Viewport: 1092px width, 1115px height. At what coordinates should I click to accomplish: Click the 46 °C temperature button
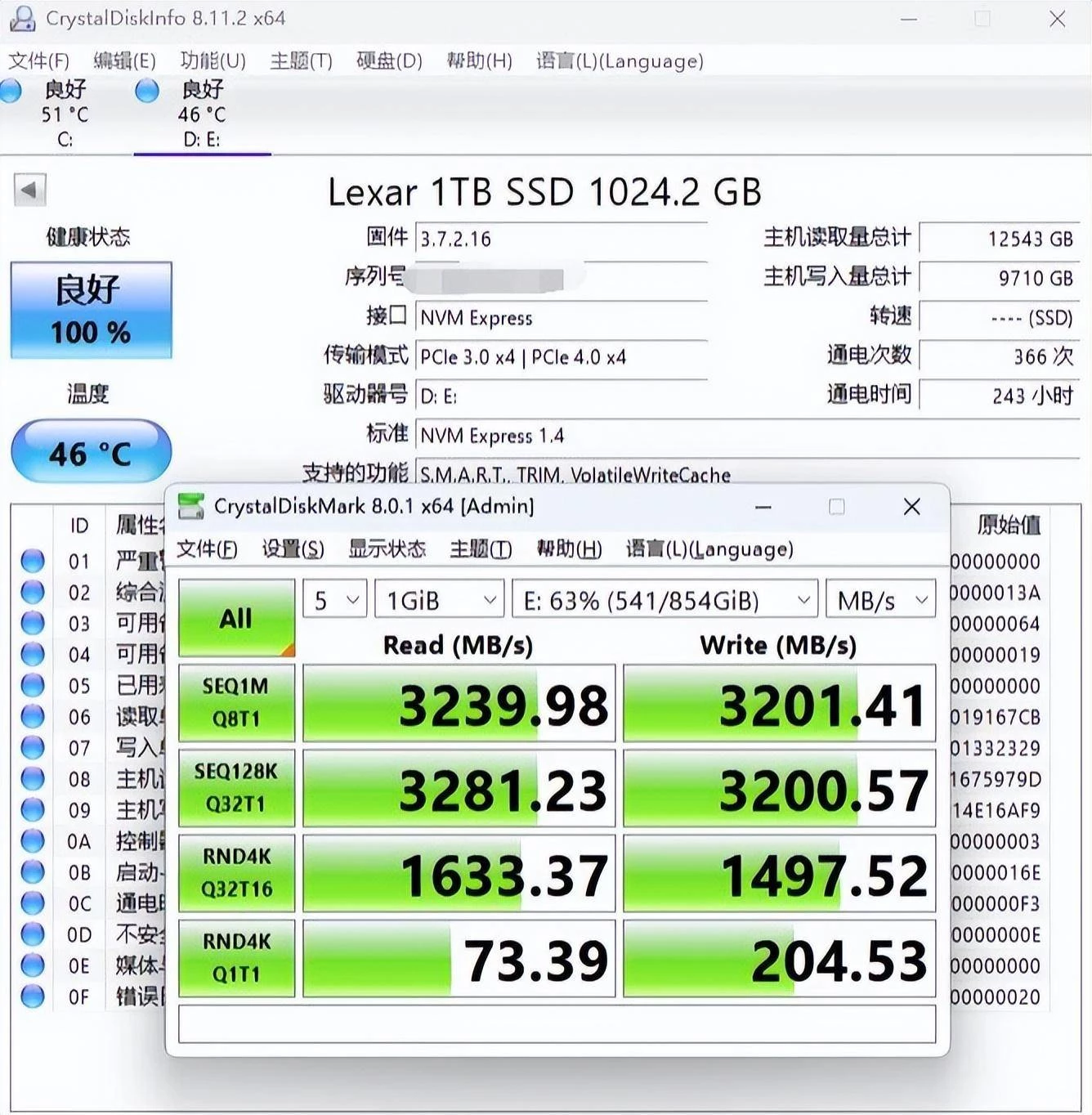click(x=91, y=452)
